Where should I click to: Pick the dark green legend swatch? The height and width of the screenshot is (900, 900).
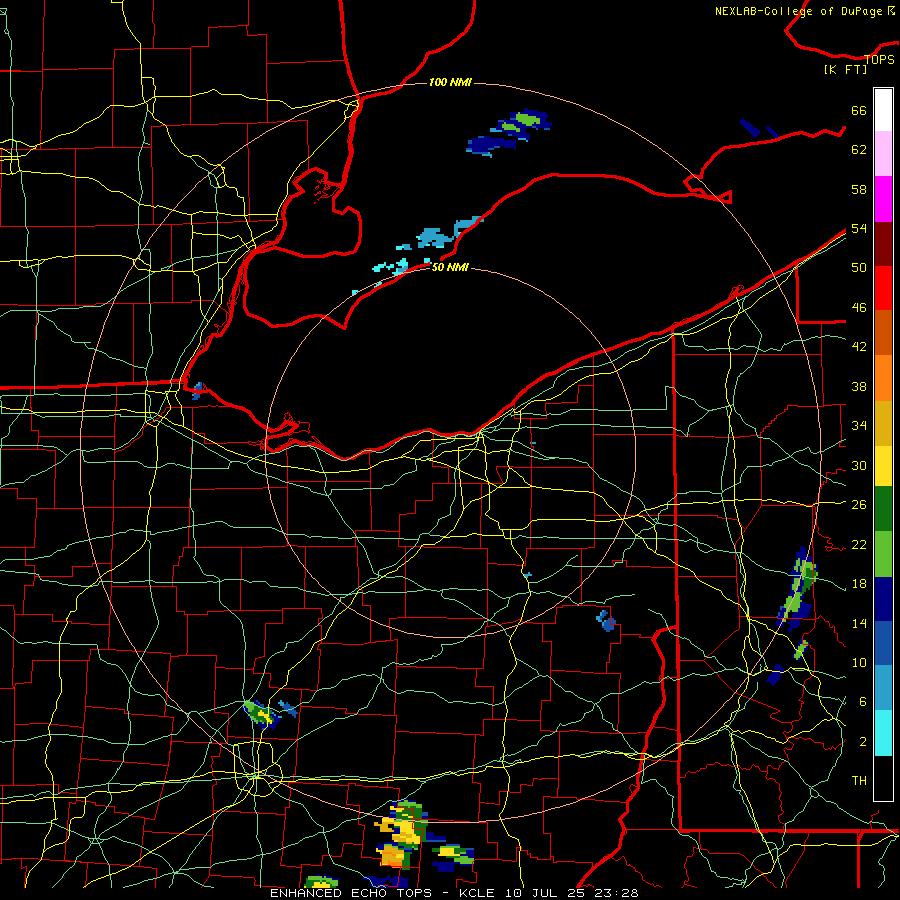pyautogui.click(x=883, y=509)
